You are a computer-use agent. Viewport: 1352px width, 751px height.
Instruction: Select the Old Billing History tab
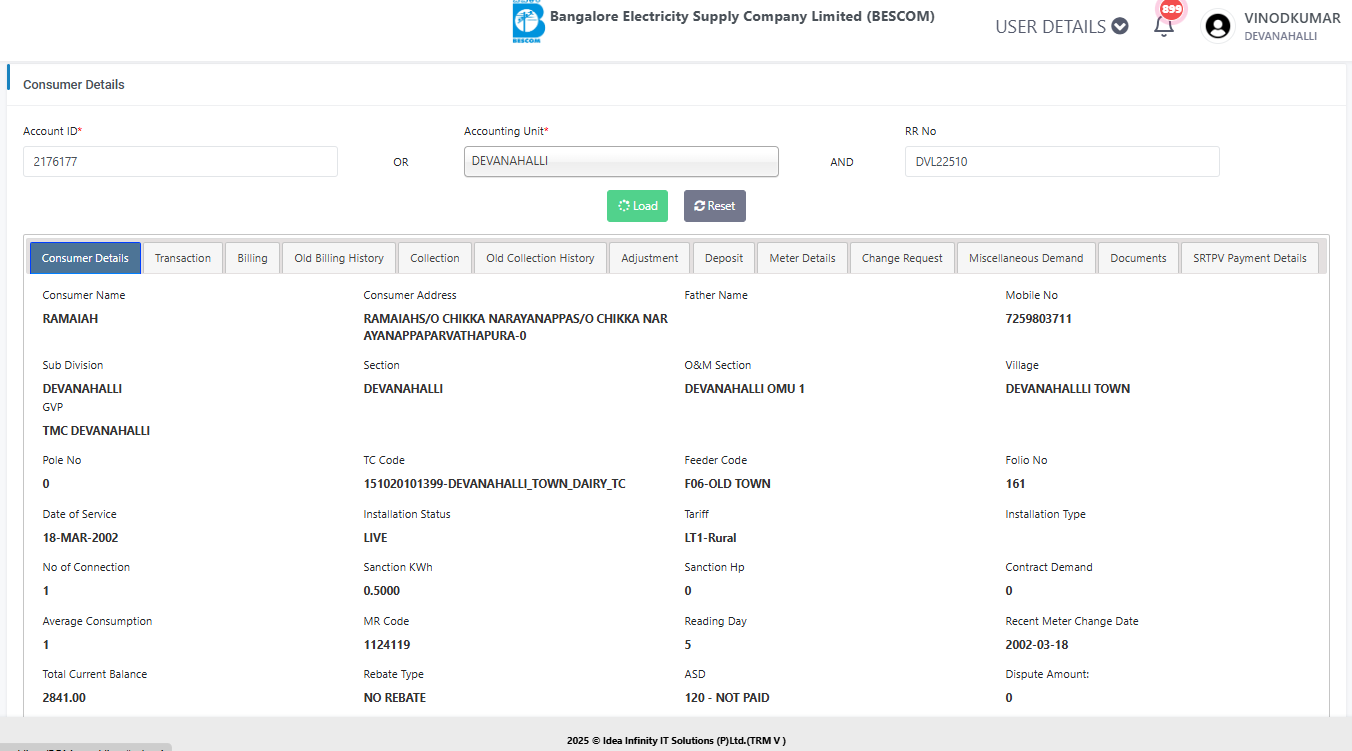coord(339,258)
